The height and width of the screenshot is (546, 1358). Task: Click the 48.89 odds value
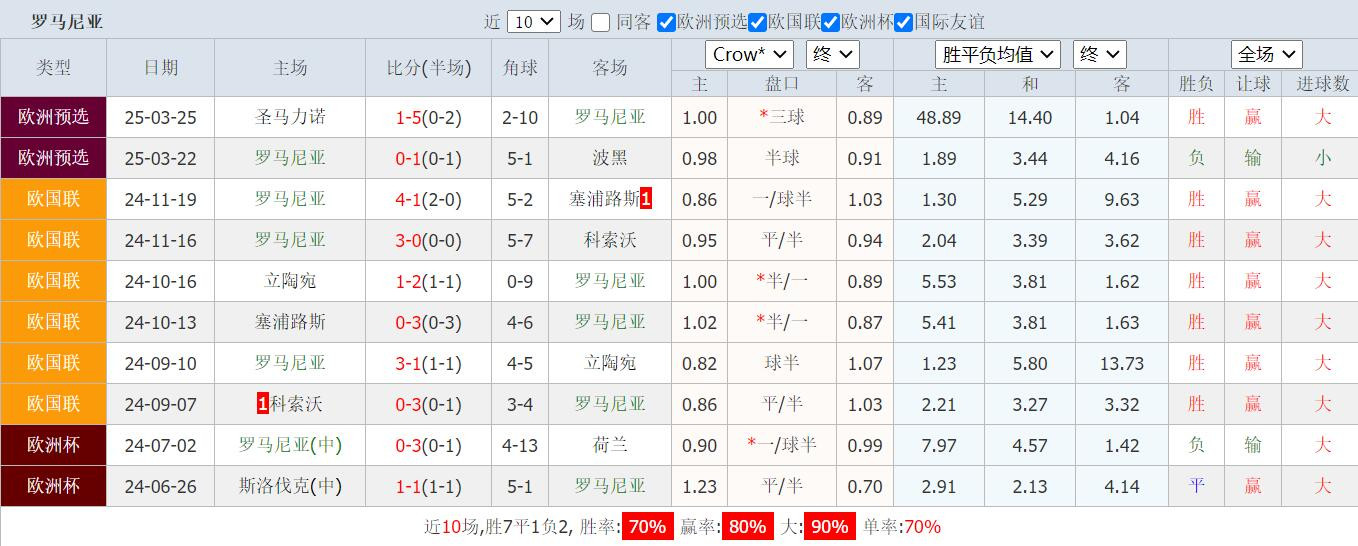939,117
